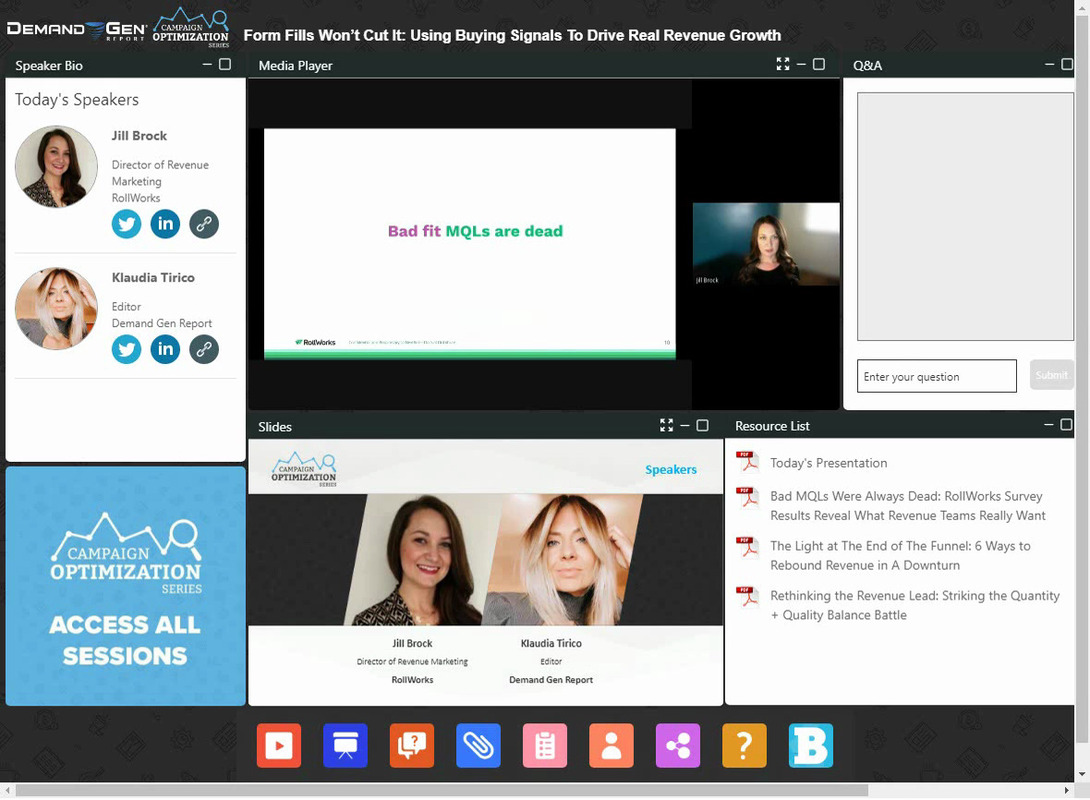1090x800 pixels.
Task: Open the clipboard survey dock icon
Action: tap(545, 746)
